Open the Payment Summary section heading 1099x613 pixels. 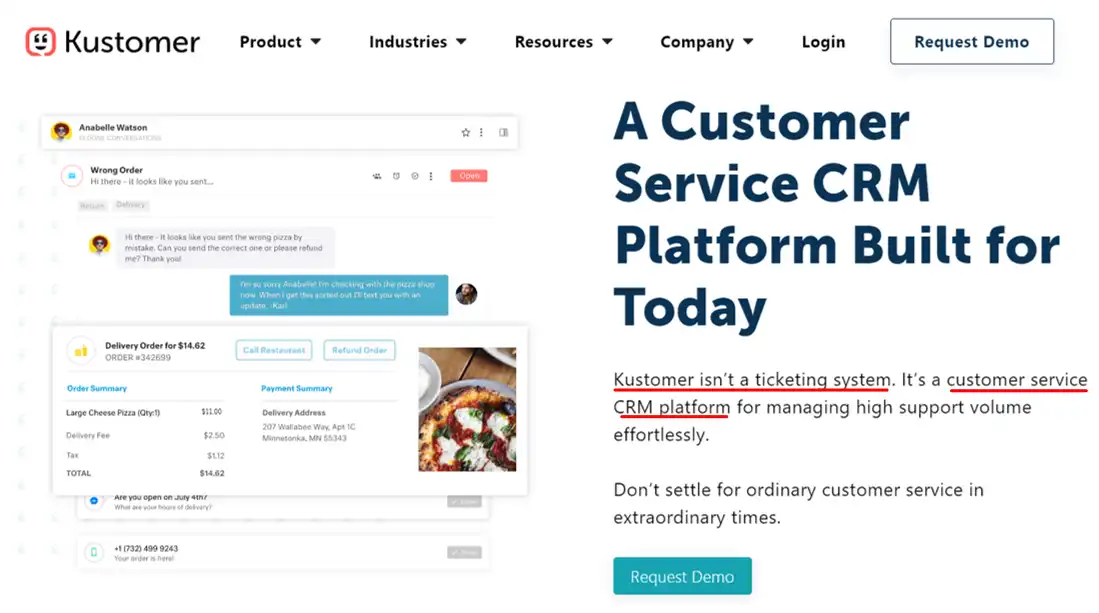click(x=296, y=388)
